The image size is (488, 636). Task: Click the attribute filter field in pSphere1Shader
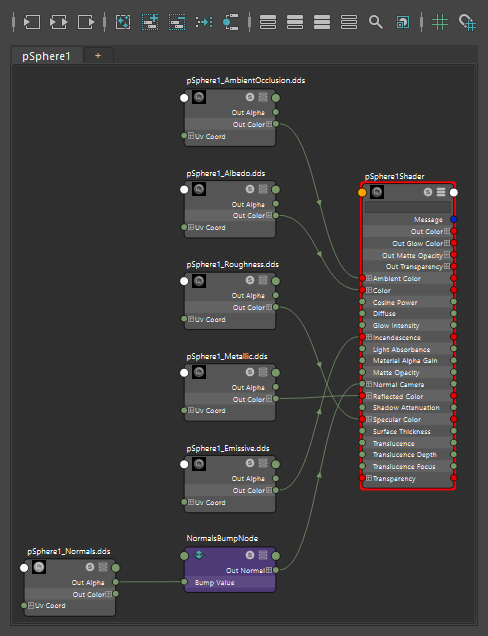tap(408, 207)
